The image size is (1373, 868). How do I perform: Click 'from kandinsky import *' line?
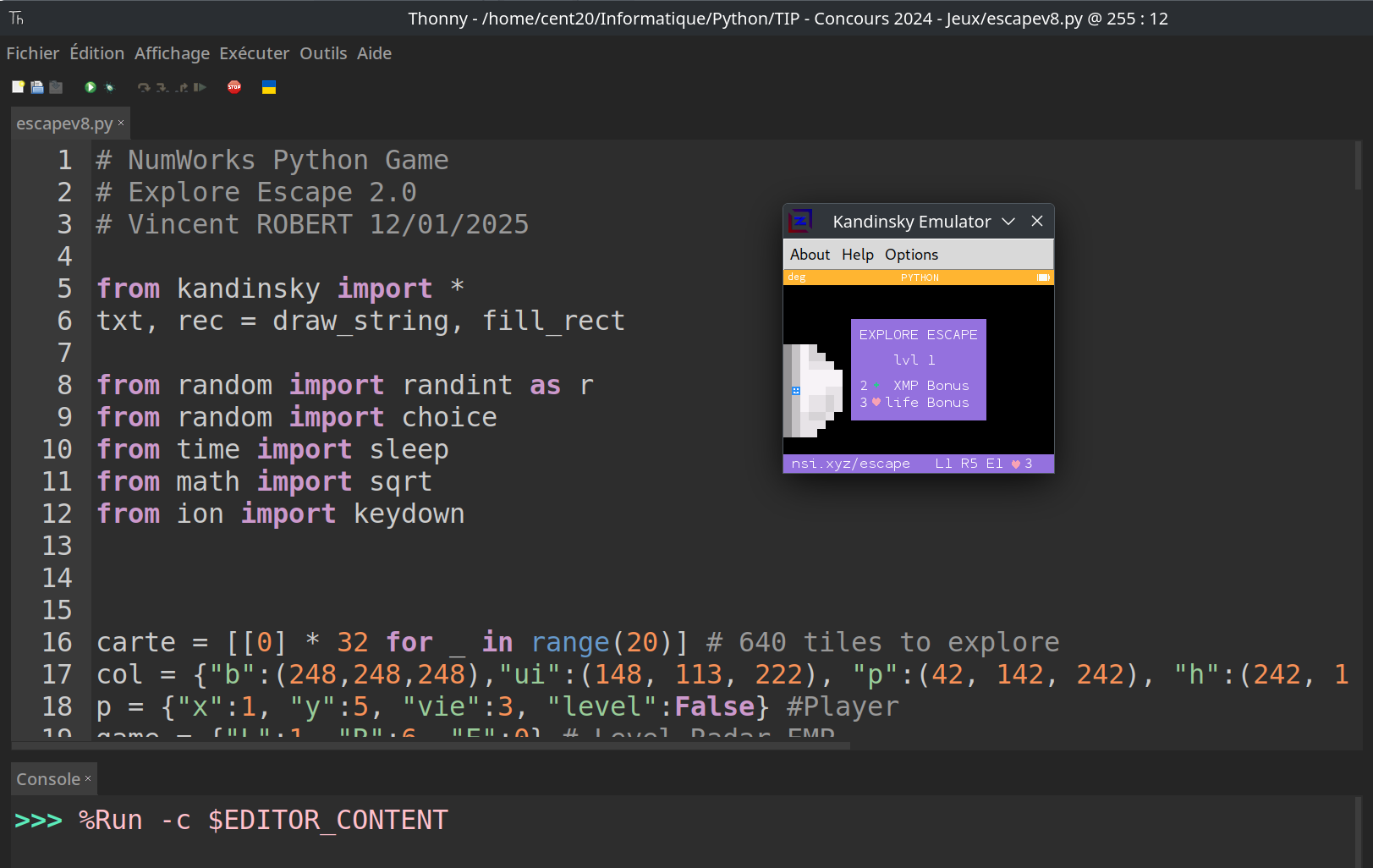coord(281,288)
